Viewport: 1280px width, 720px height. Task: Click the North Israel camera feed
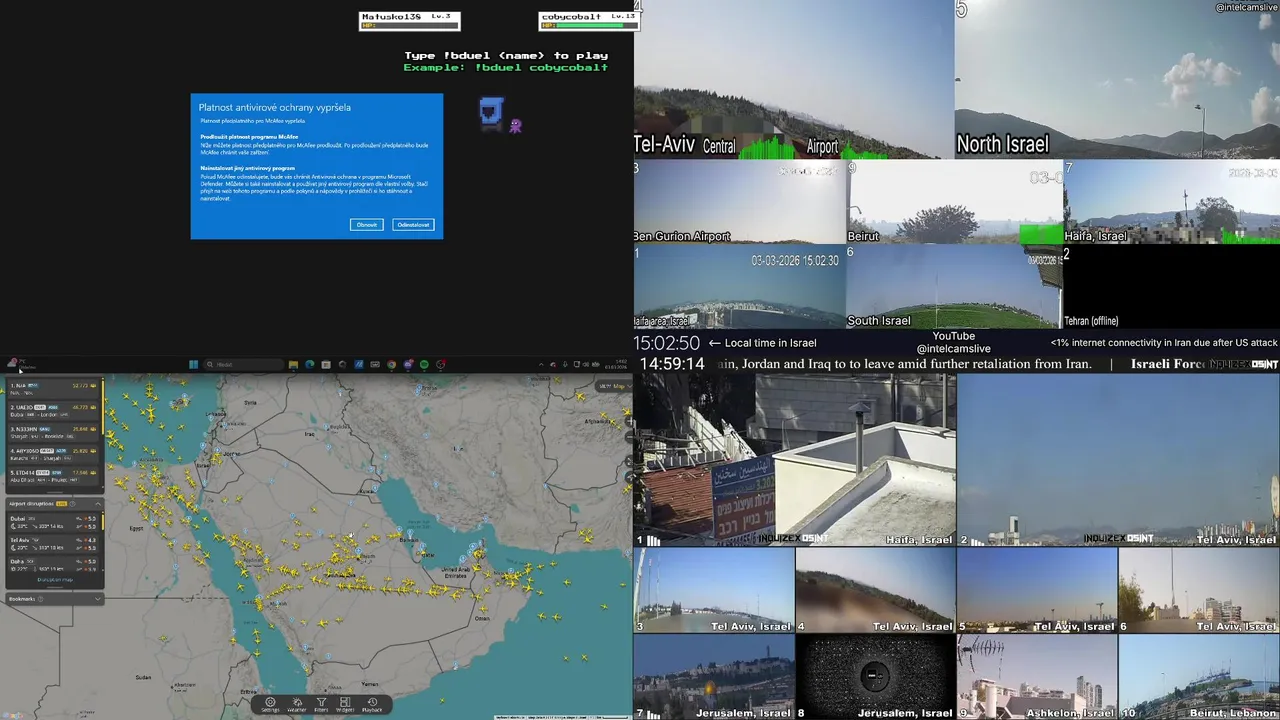pyautogui.click(x=1117, y=79)
